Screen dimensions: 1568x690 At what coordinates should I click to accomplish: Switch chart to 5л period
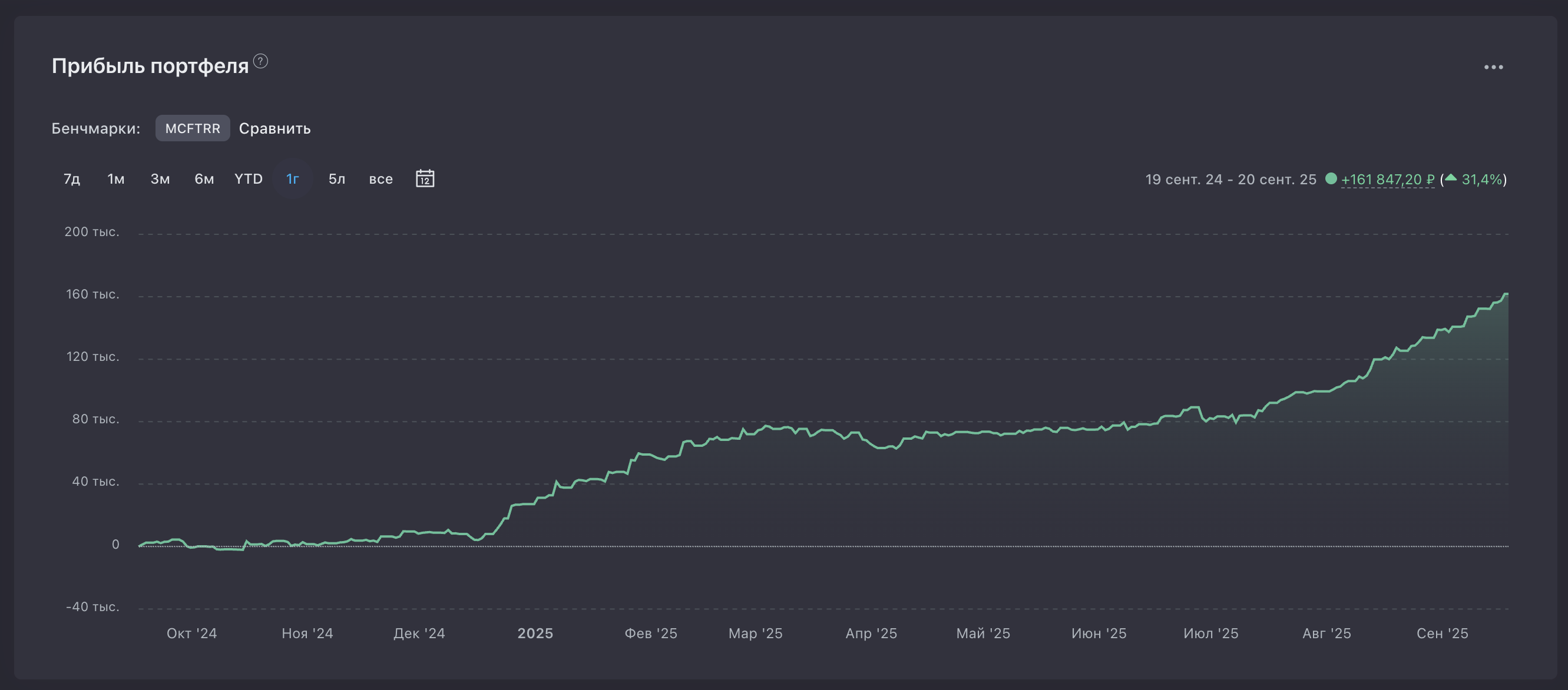tap(336, 179)
